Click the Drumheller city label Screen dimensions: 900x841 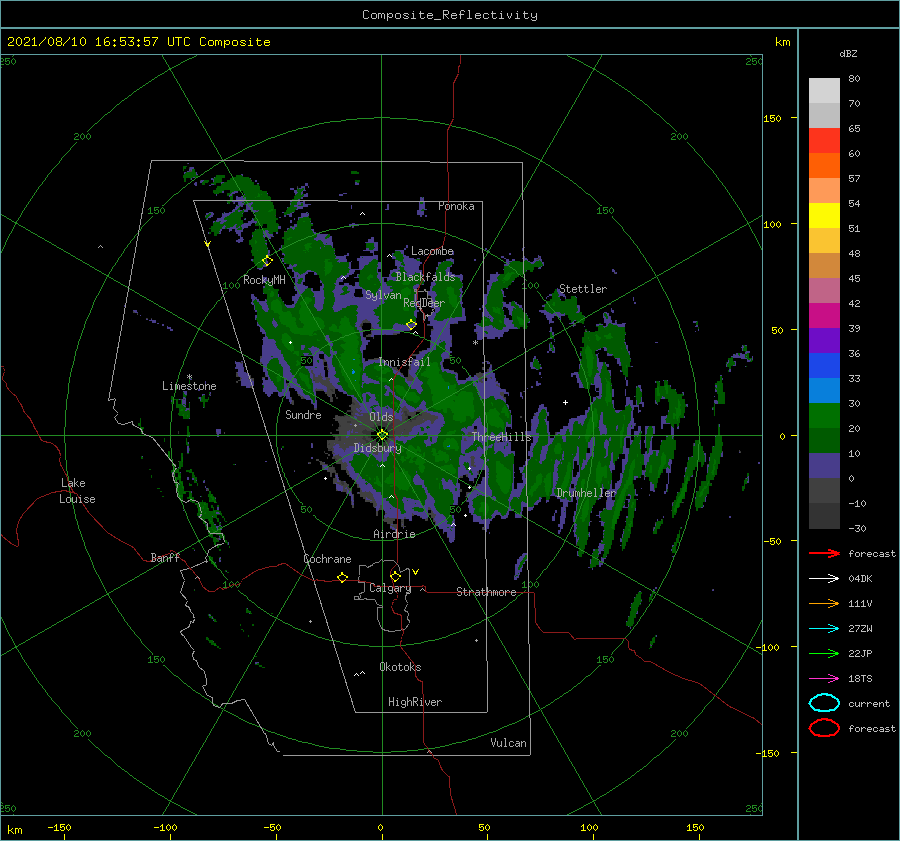(x=586, y=493)
